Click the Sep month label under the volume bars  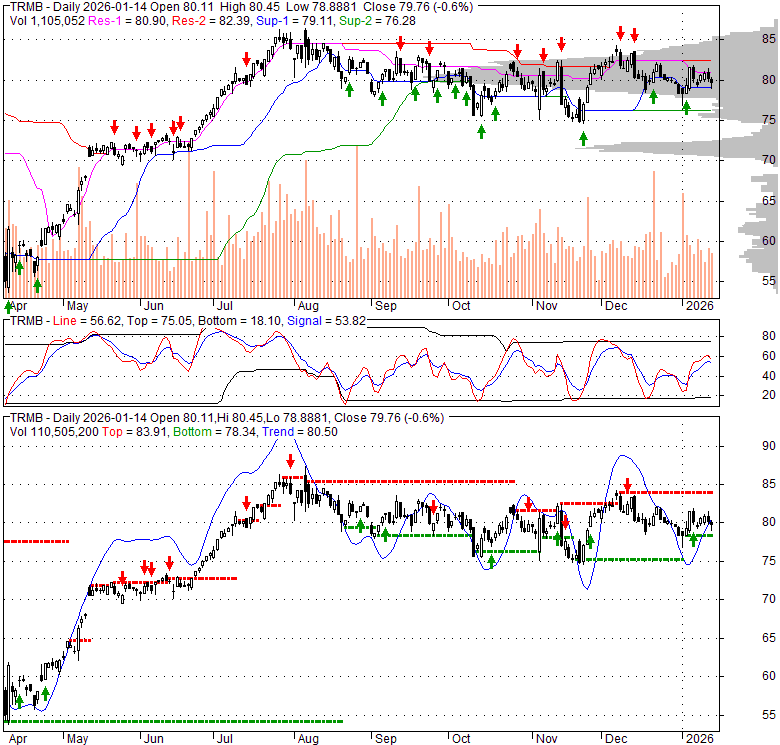pyautogui.click(x=386, y=305)
